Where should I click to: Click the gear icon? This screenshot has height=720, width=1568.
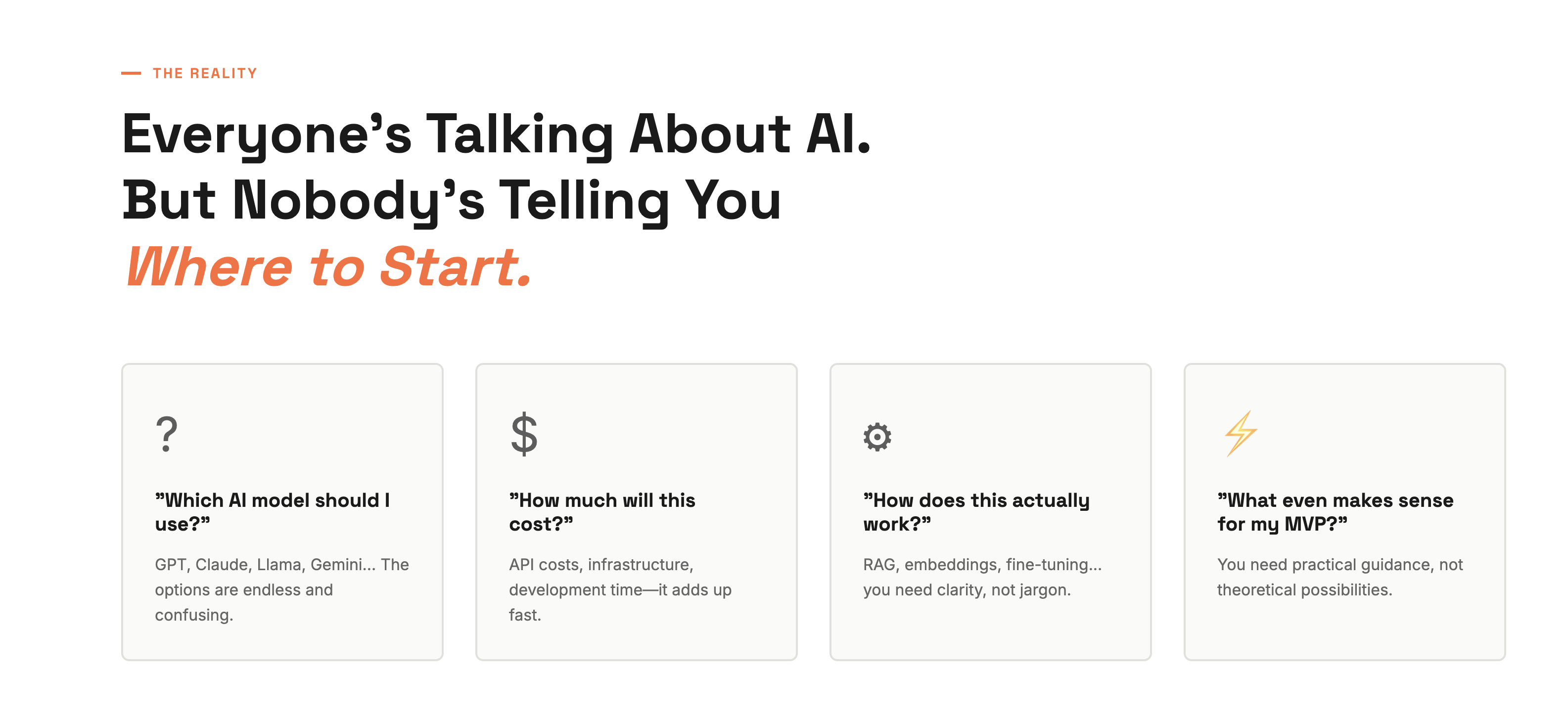[x=877, y=436]
